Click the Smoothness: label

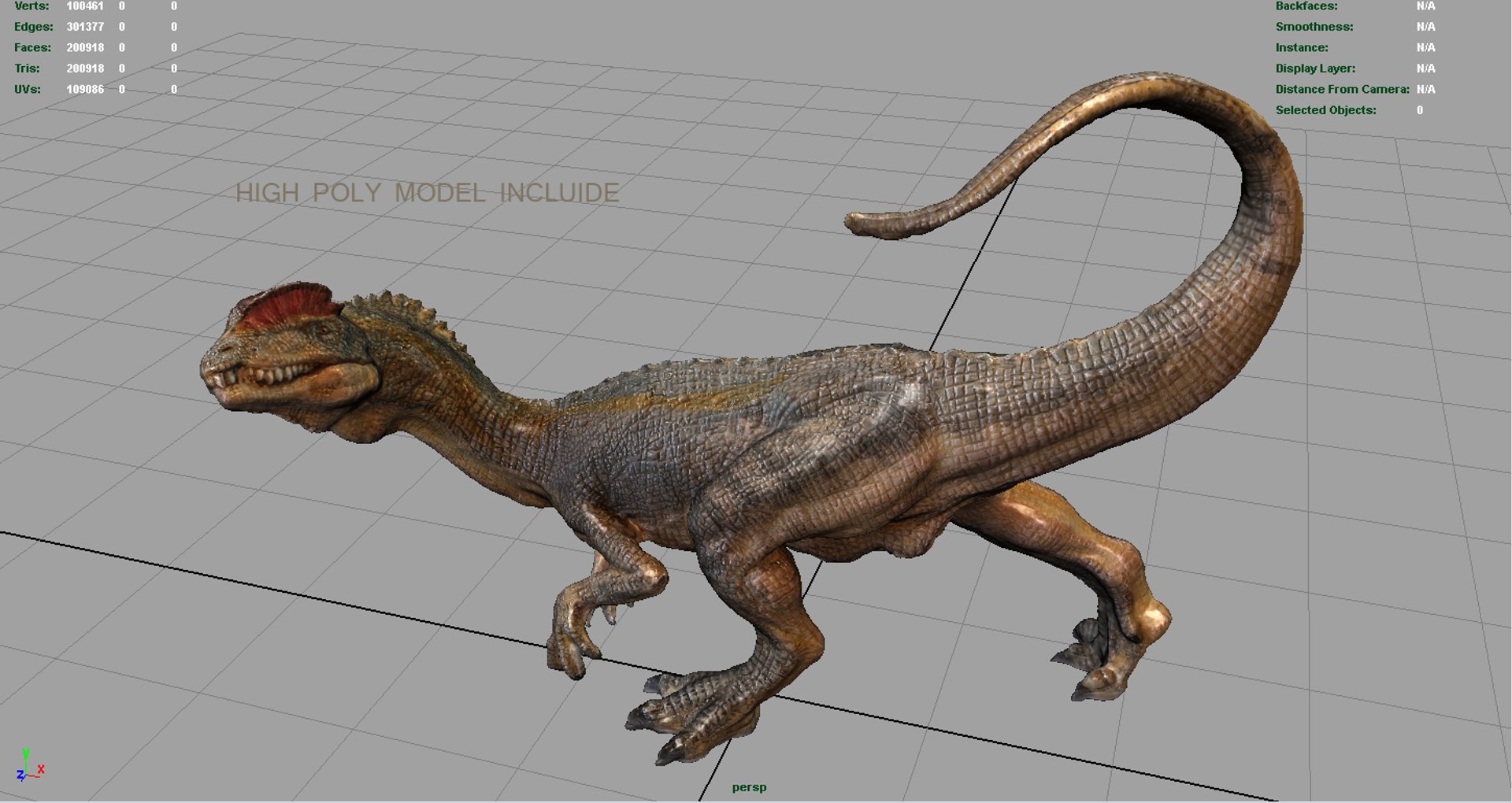[1314, 27]
